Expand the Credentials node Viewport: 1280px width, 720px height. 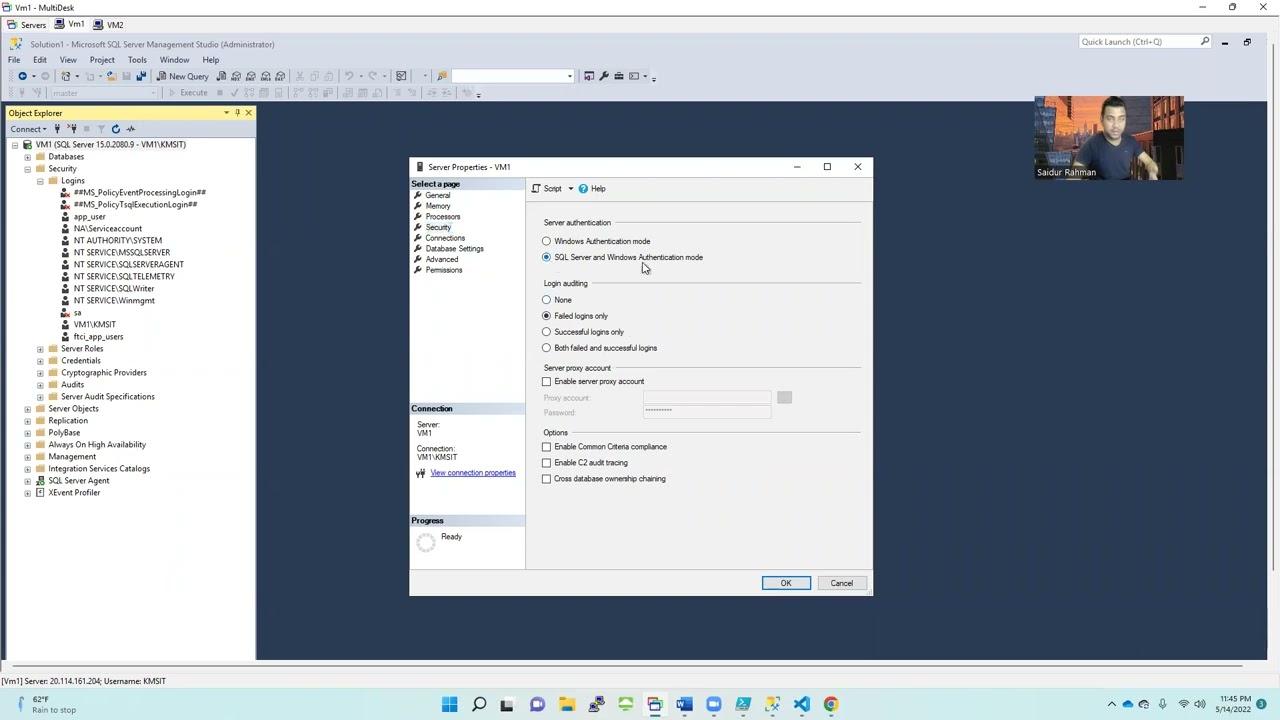click(40, 361)
